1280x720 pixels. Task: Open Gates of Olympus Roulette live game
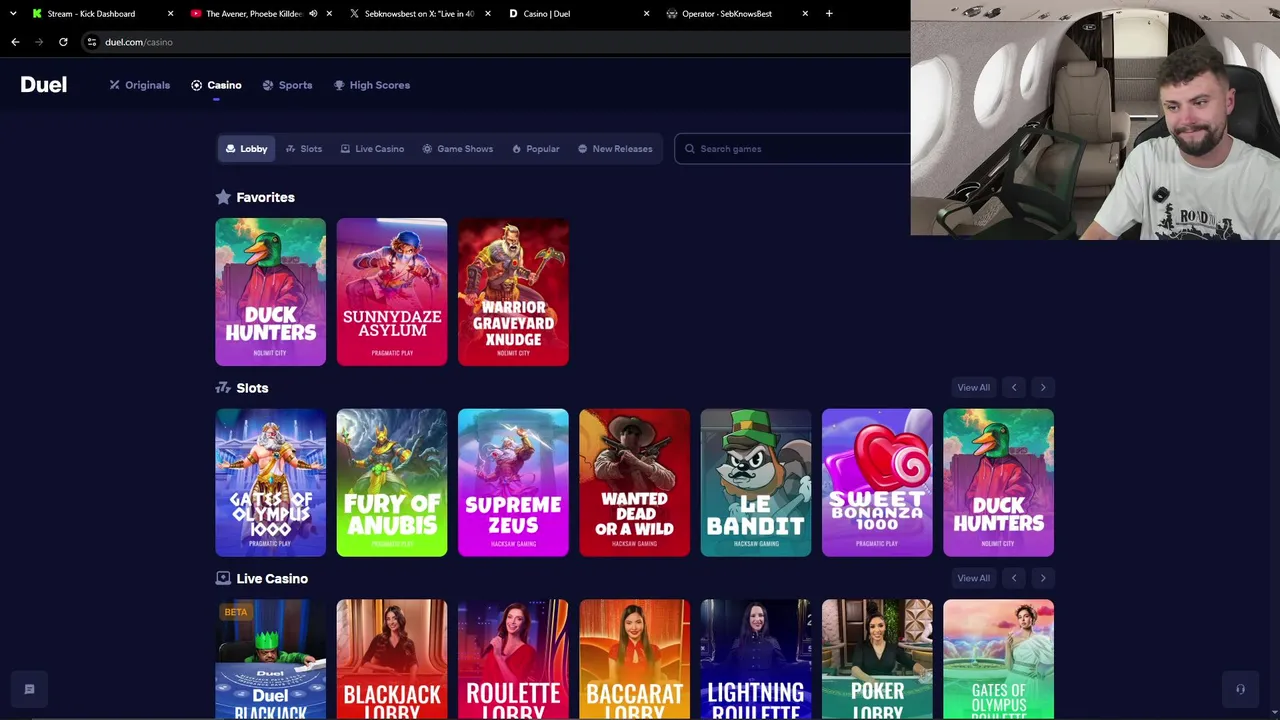(x=998, y=659)
